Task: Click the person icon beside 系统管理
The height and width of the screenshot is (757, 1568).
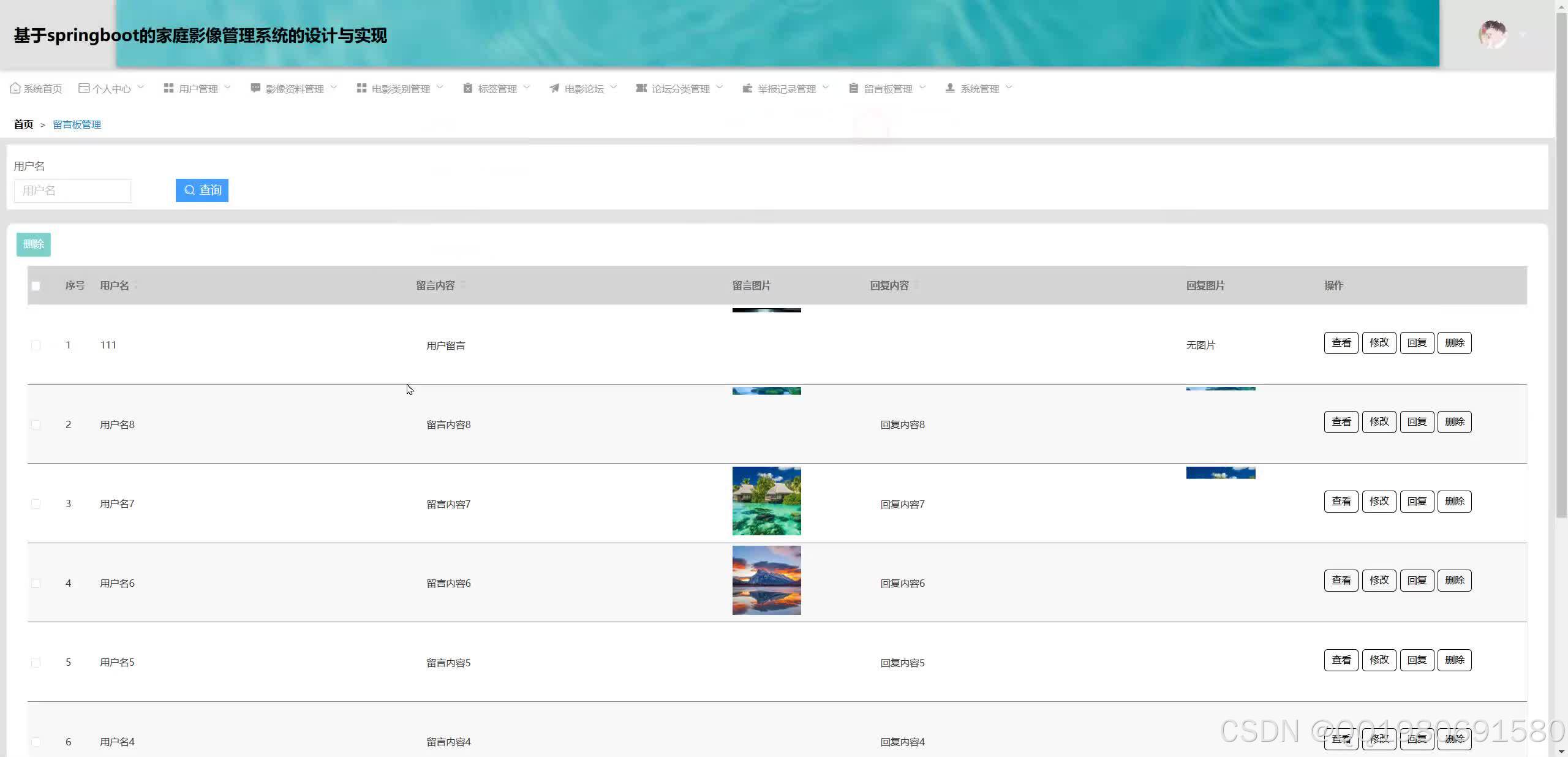Action: (x=950, y=88)
